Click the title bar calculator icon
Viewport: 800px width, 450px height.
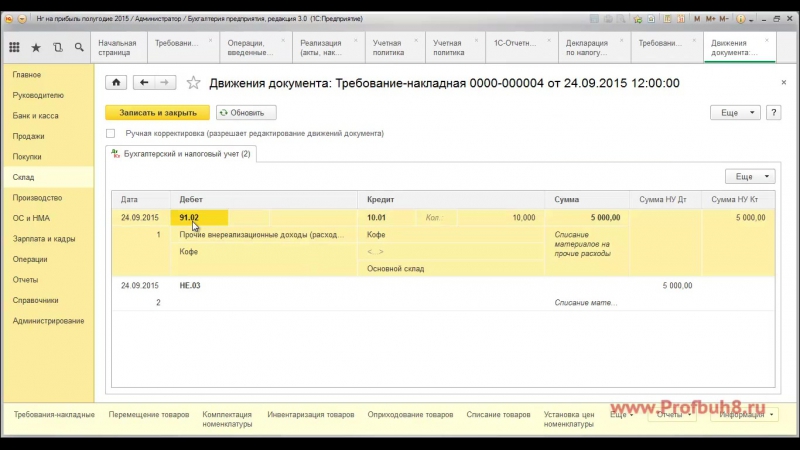point(667,19)
